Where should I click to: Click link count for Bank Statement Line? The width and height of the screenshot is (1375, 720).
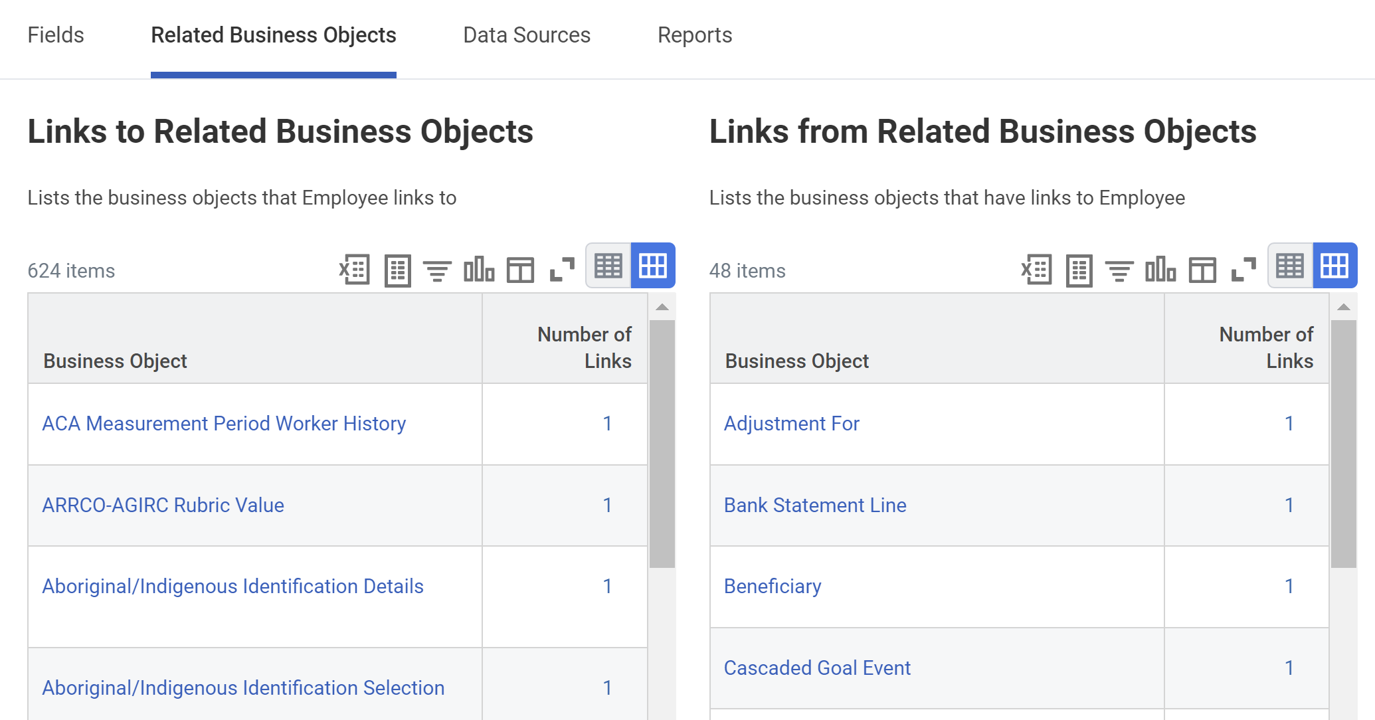[1289, 505]
